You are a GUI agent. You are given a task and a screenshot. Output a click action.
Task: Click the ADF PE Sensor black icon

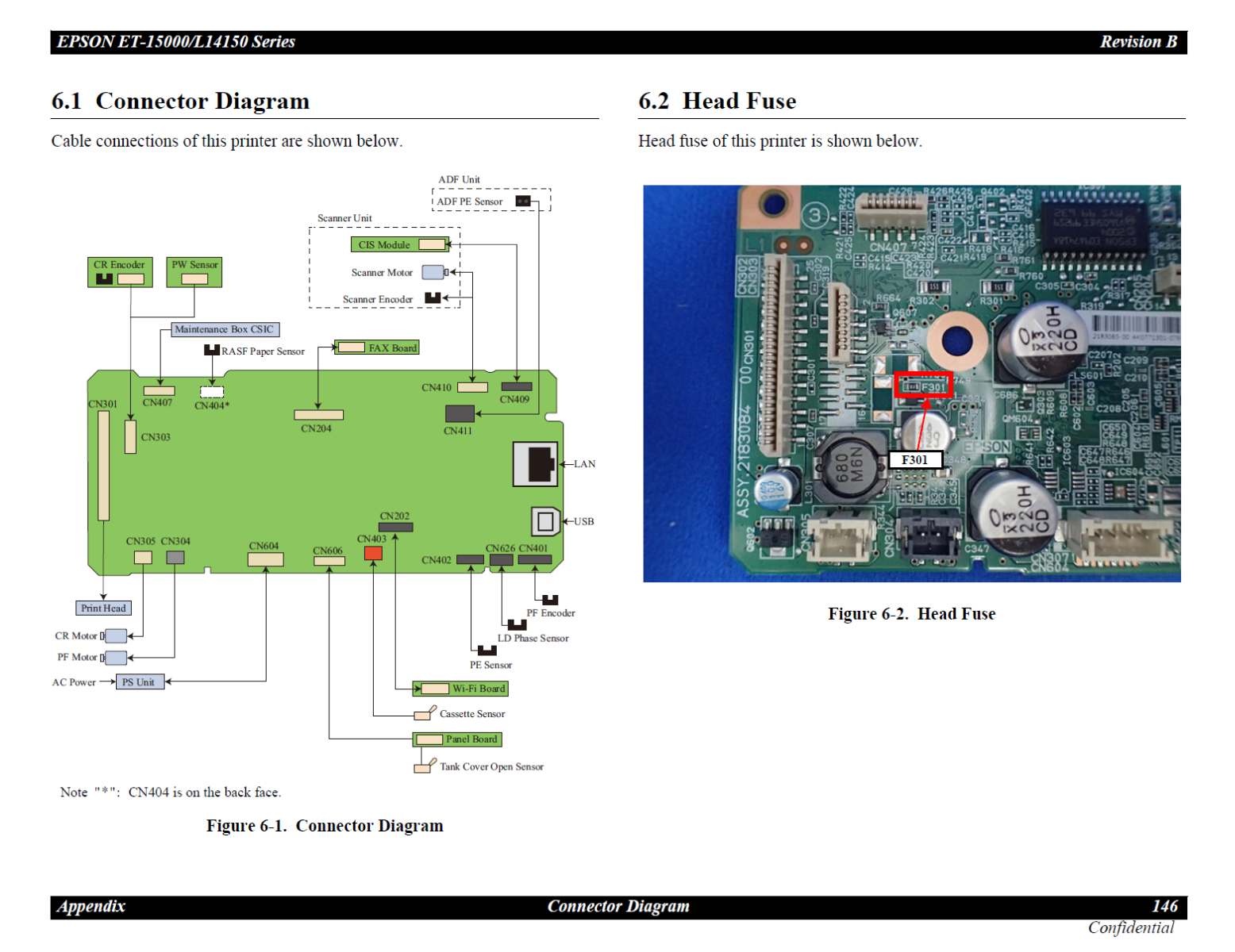523,202
